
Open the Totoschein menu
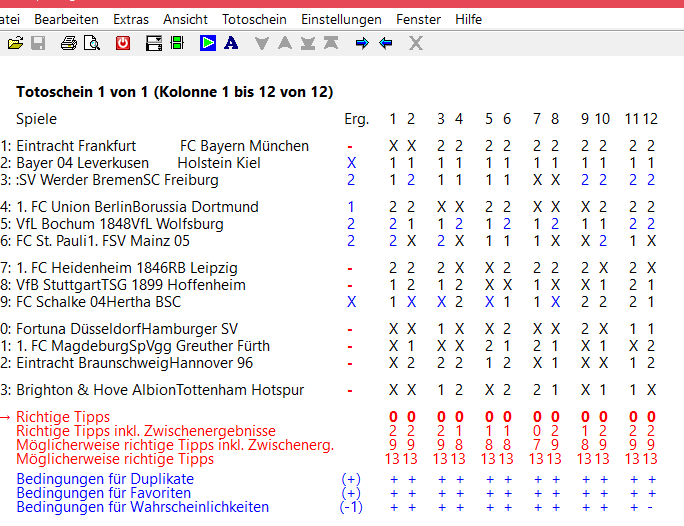click(254, 19)
